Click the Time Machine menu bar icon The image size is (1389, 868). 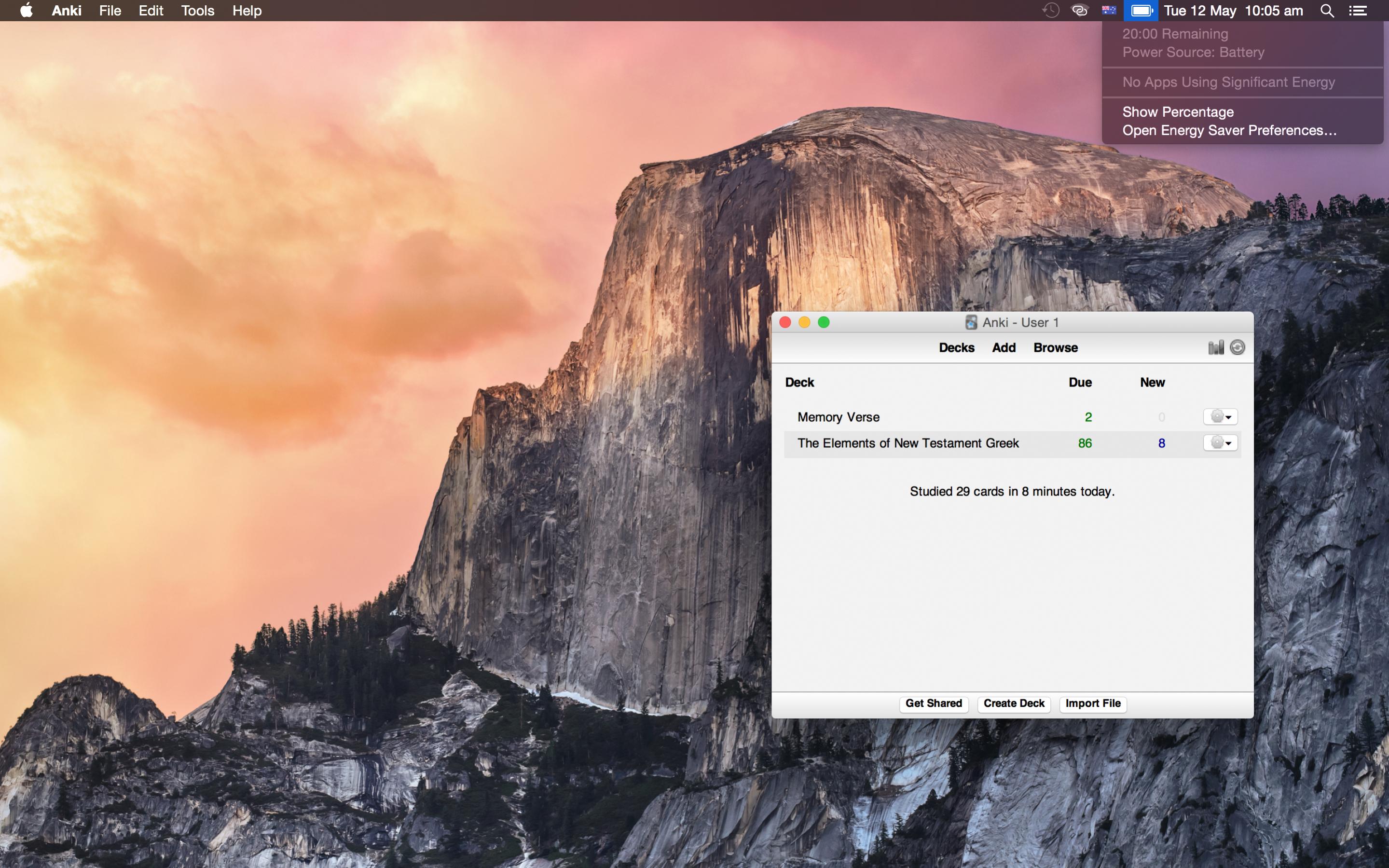pos(1050,10)
